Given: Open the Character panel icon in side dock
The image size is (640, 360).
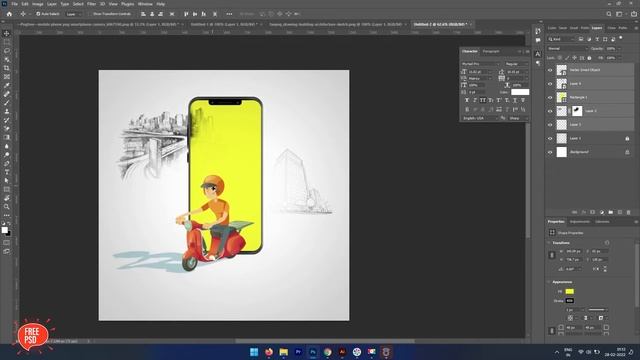Looking at the screenshot, I should pyautogui.click(x=538, y=54).
